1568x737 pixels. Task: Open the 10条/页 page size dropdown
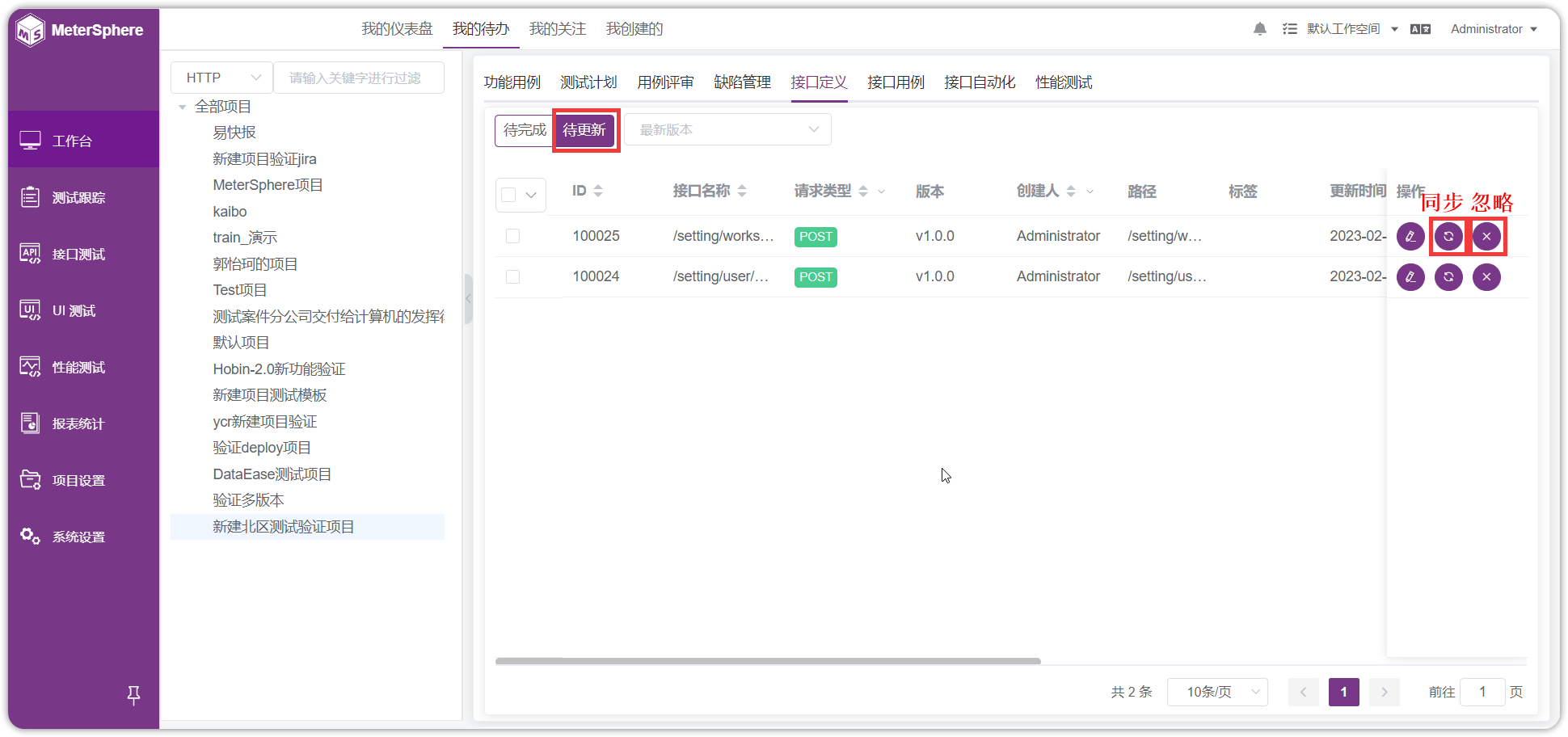coord(1217,692)
